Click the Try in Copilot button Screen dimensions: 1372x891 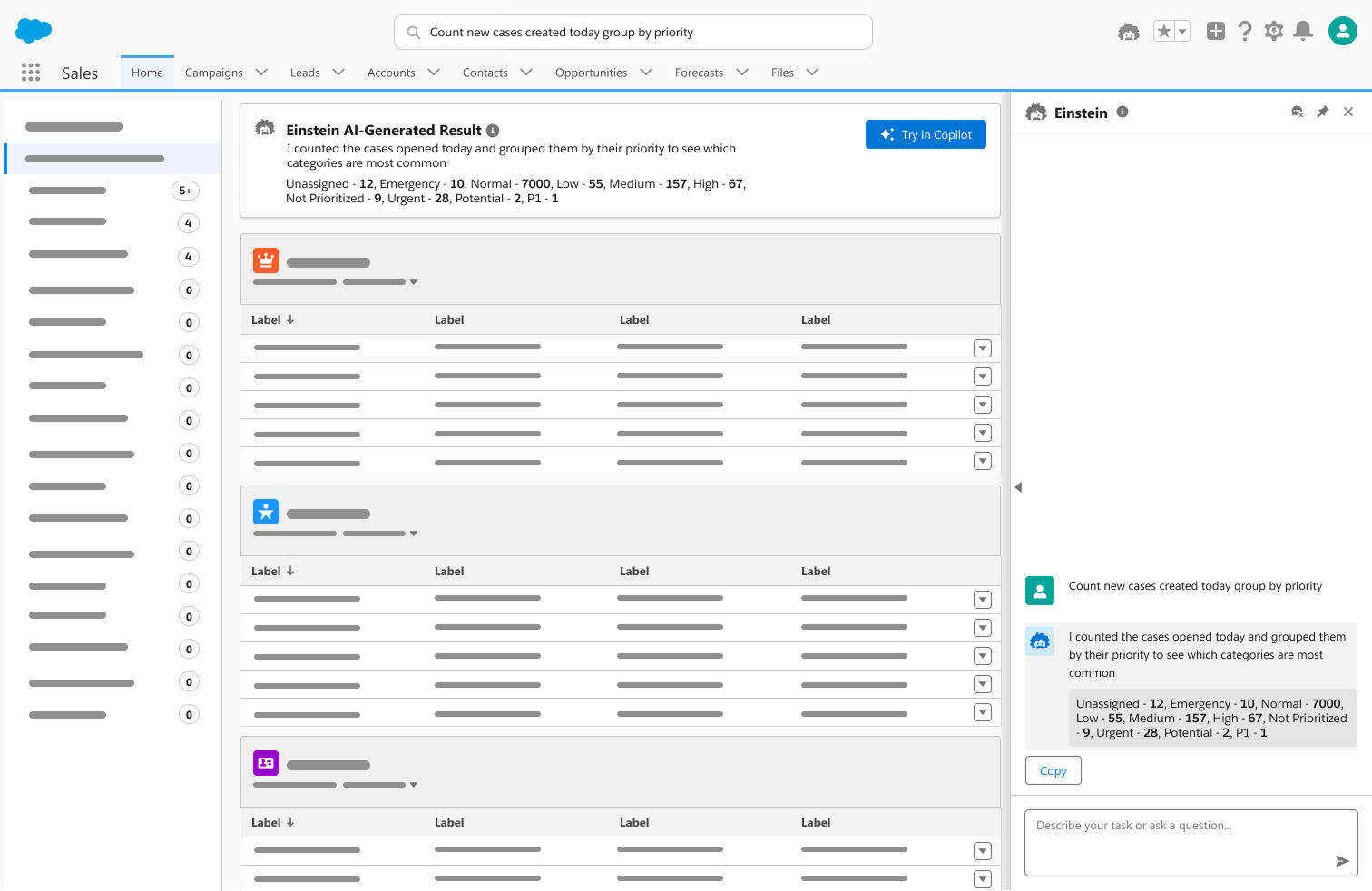(926, 134)
